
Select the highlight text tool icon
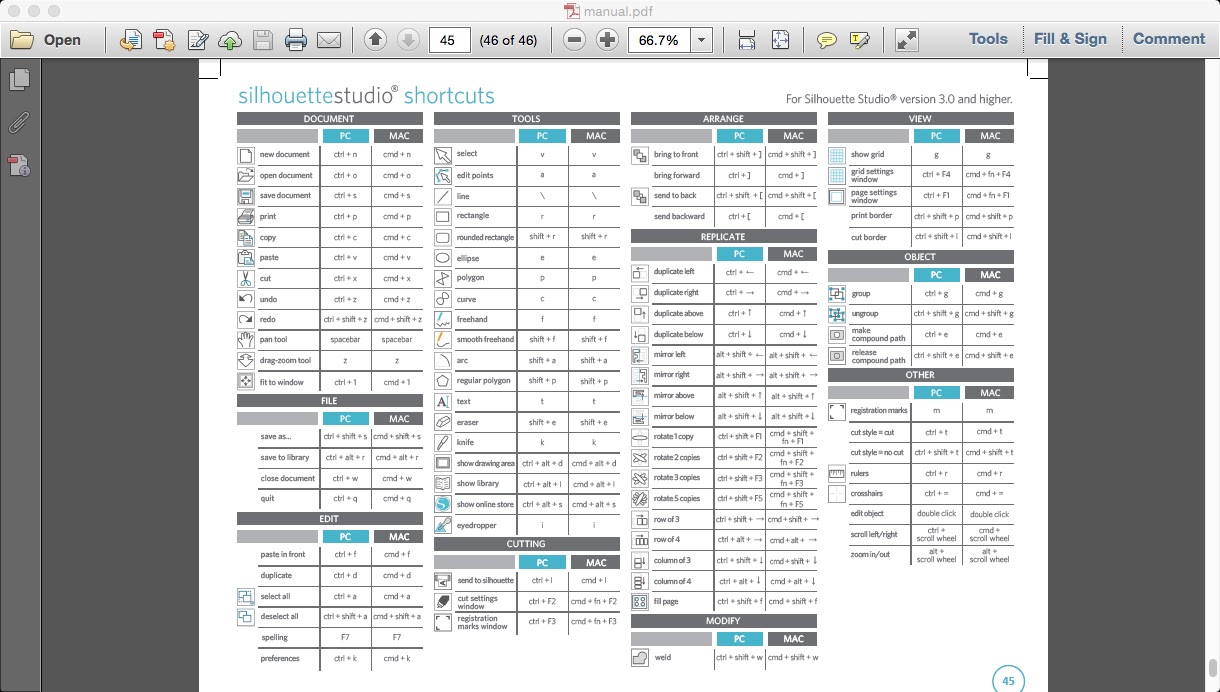tap(859, 40)
